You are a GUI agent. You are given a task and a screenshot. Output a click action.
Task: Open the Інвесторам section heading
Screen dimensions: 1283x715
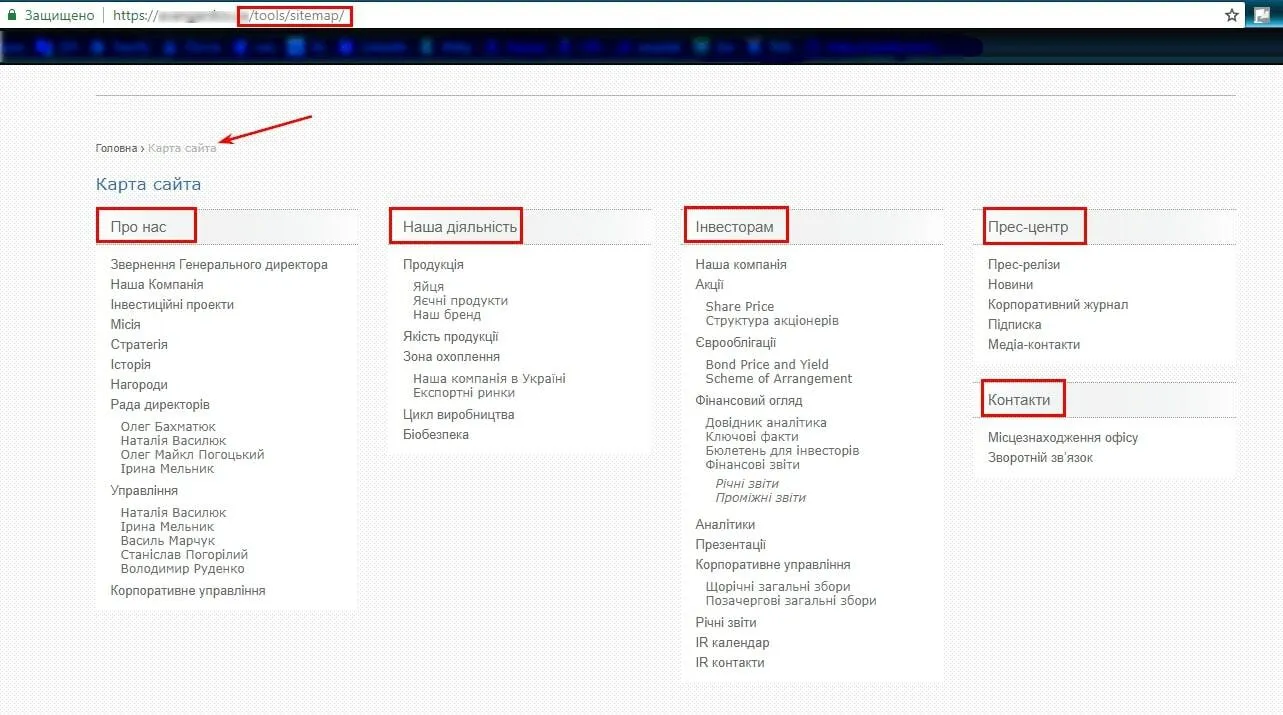735,227
